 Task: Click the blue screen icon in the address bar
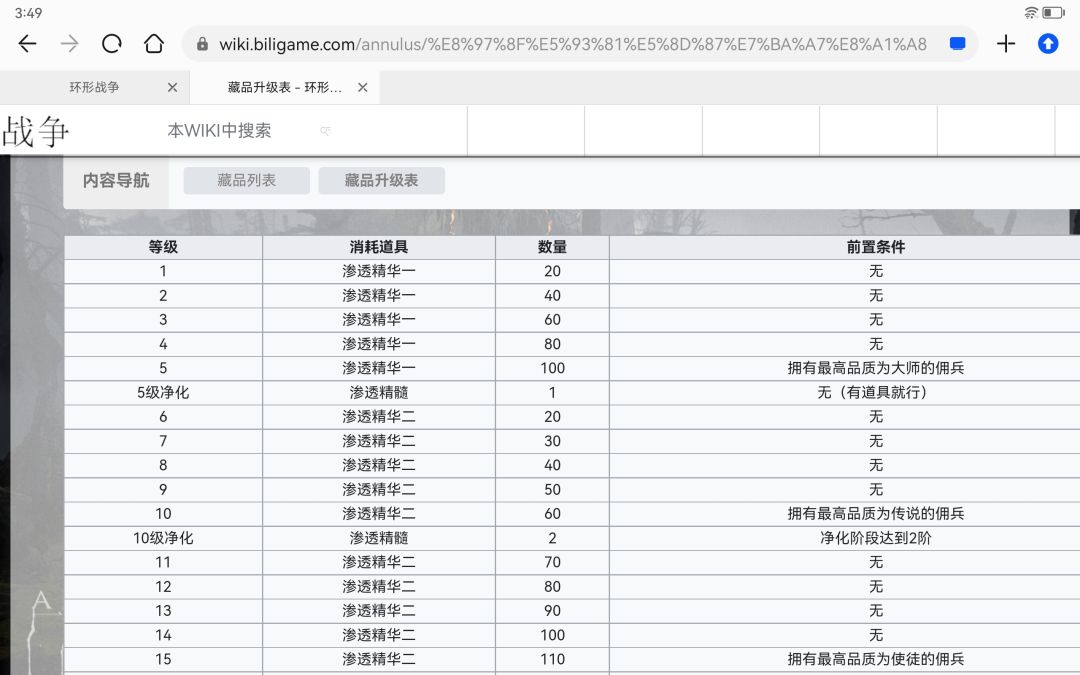point(957,43)
